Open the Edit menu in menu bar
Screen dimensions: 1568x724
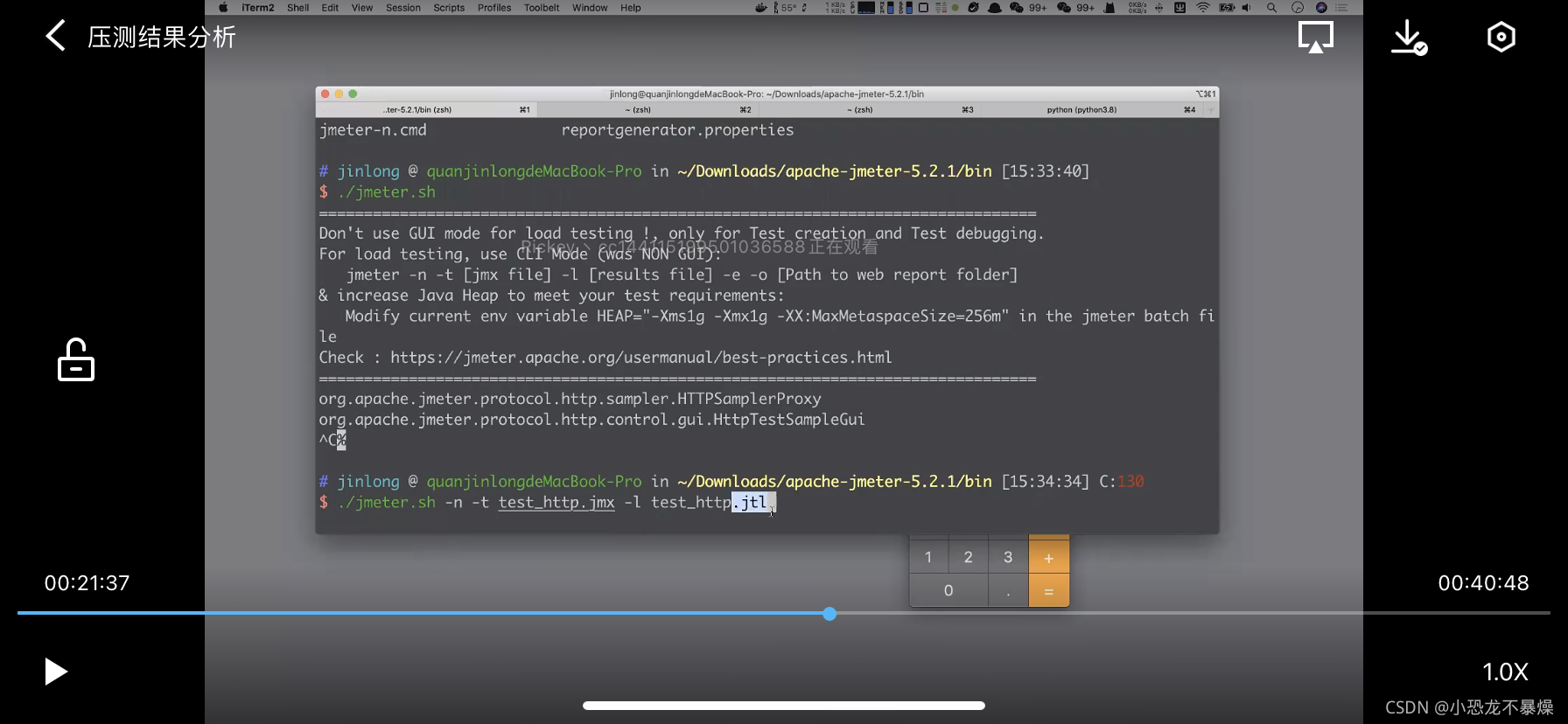(x=330, y=8)
